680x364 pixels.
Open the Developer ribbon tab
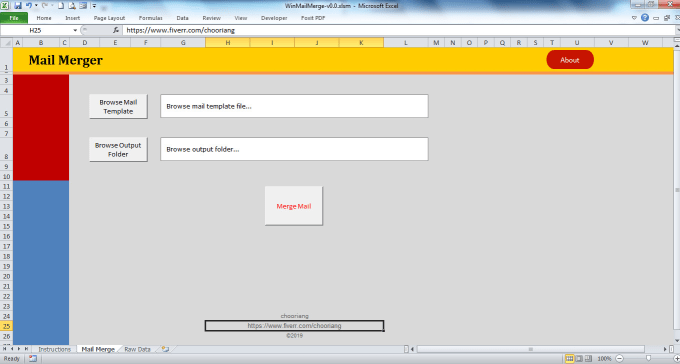click(274, 18)
